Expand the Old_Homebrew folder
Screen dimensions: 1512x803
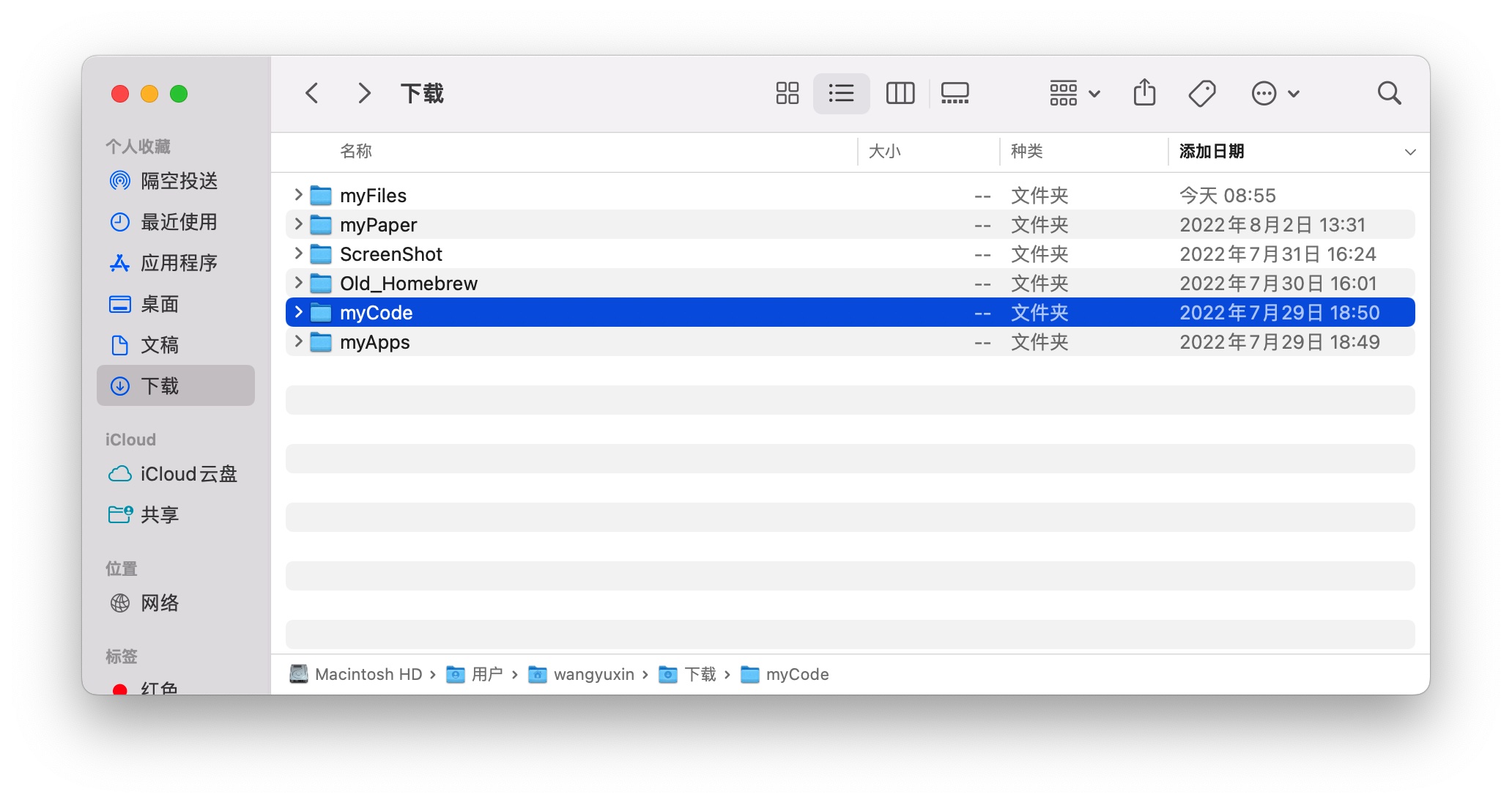(298, 283)
